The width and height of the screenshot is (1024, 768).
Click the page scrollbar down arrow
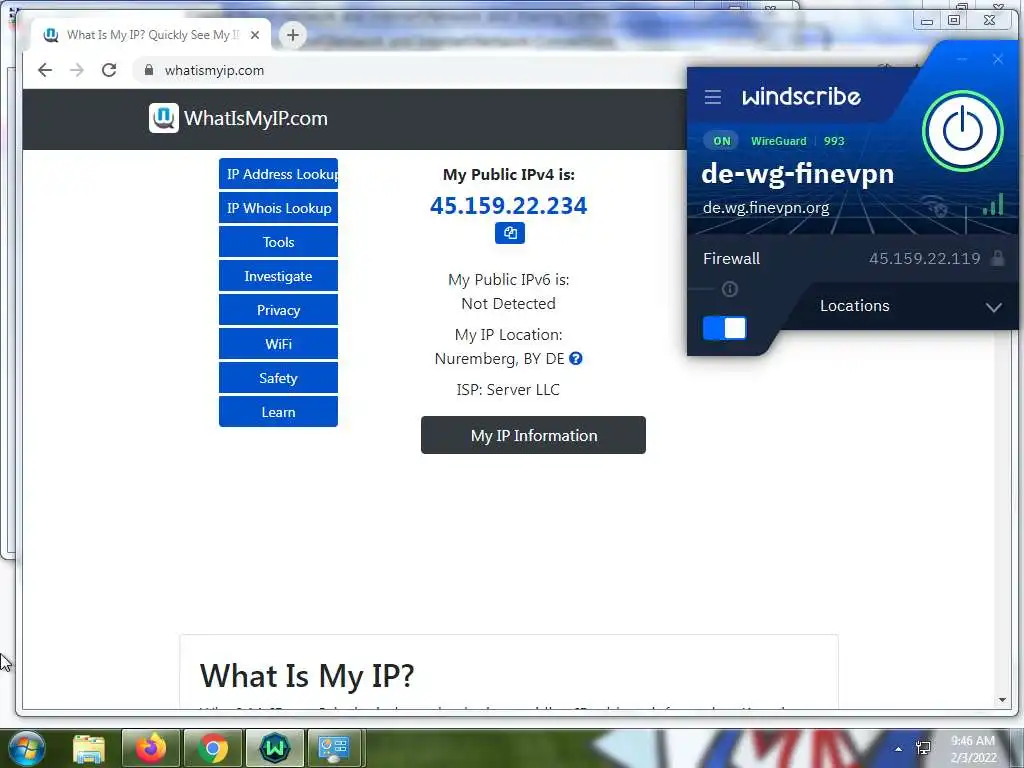click(x=1002, y=700)
